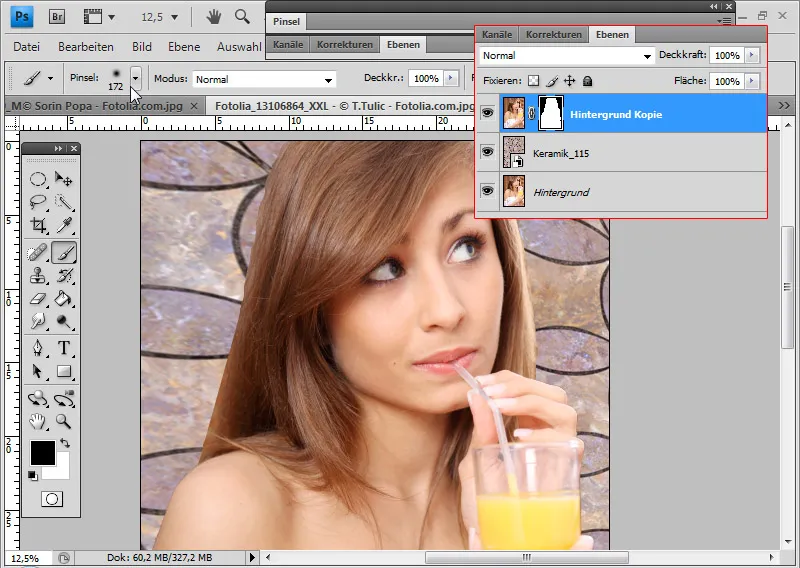
Task: Select the Zoom tool in the toolbox
Action: tap(64, 421)
